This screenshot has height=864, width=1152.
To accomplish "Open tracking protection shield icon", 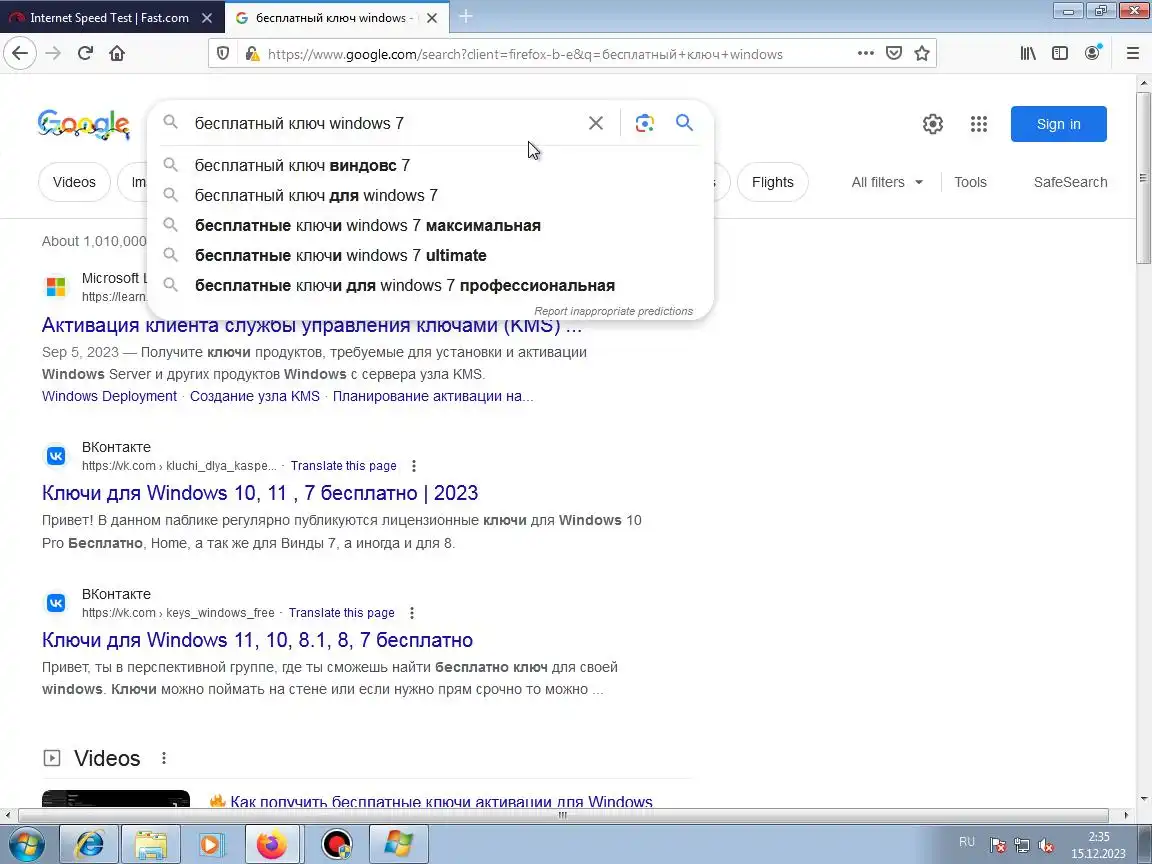I will pyautogui.click(x=223, y=54).
